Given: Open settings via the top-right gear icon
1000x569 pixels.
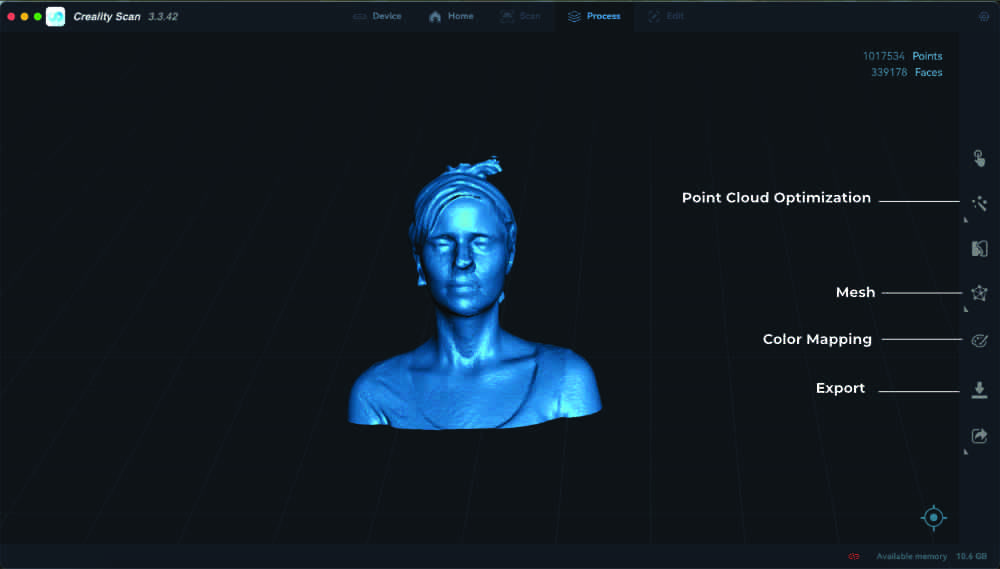Looking at the screenshot, I should coord(983,17).
